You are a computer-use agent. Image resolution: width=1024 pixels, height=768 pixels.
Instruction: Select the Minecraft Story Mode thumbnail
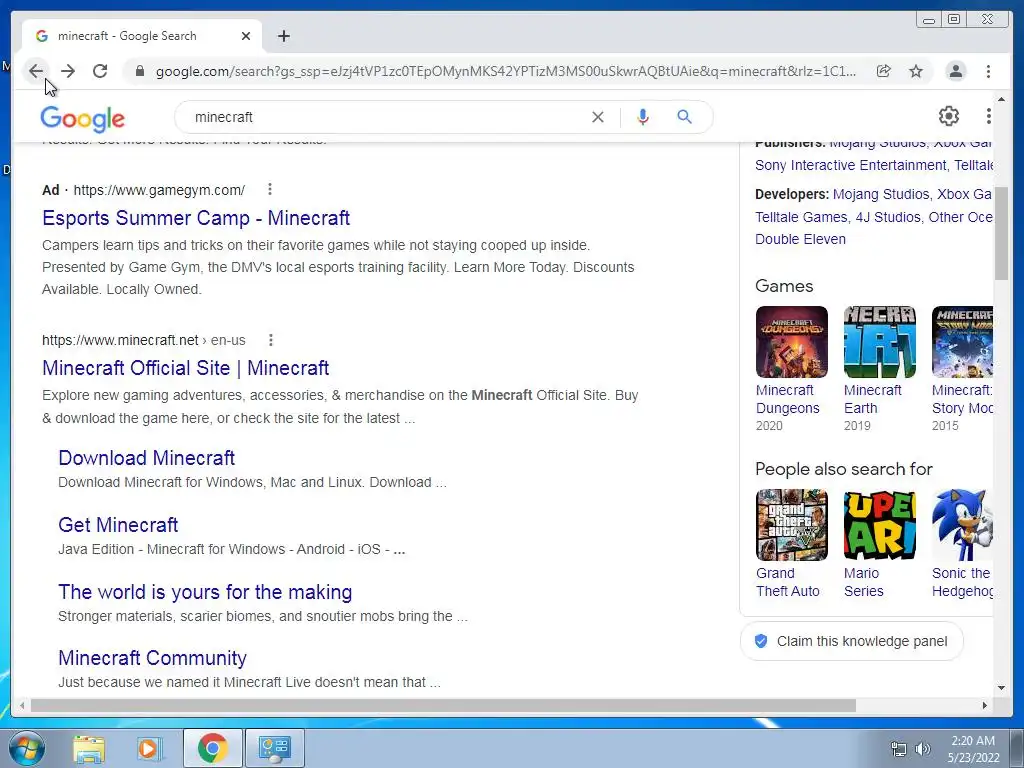[x=963, y=342]
